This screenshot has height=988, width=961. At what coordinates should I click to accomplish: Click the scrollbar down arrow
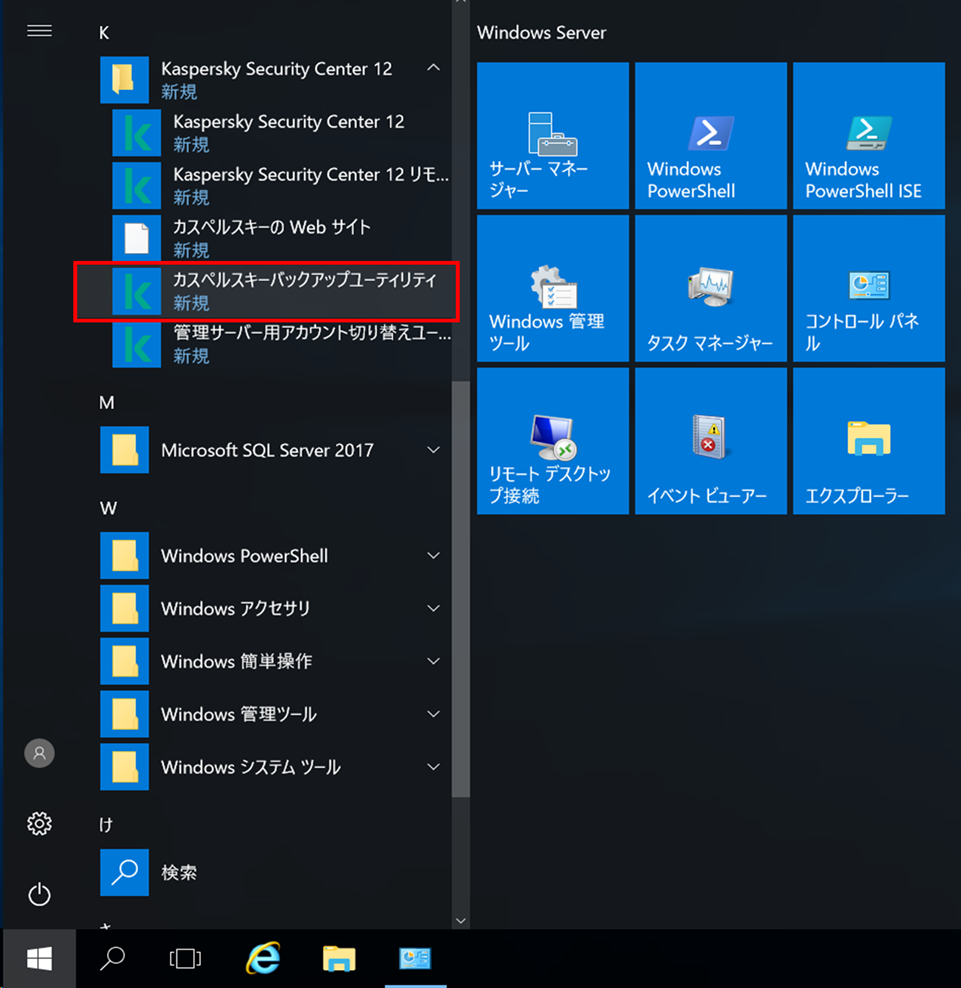(x=461, y=921)
